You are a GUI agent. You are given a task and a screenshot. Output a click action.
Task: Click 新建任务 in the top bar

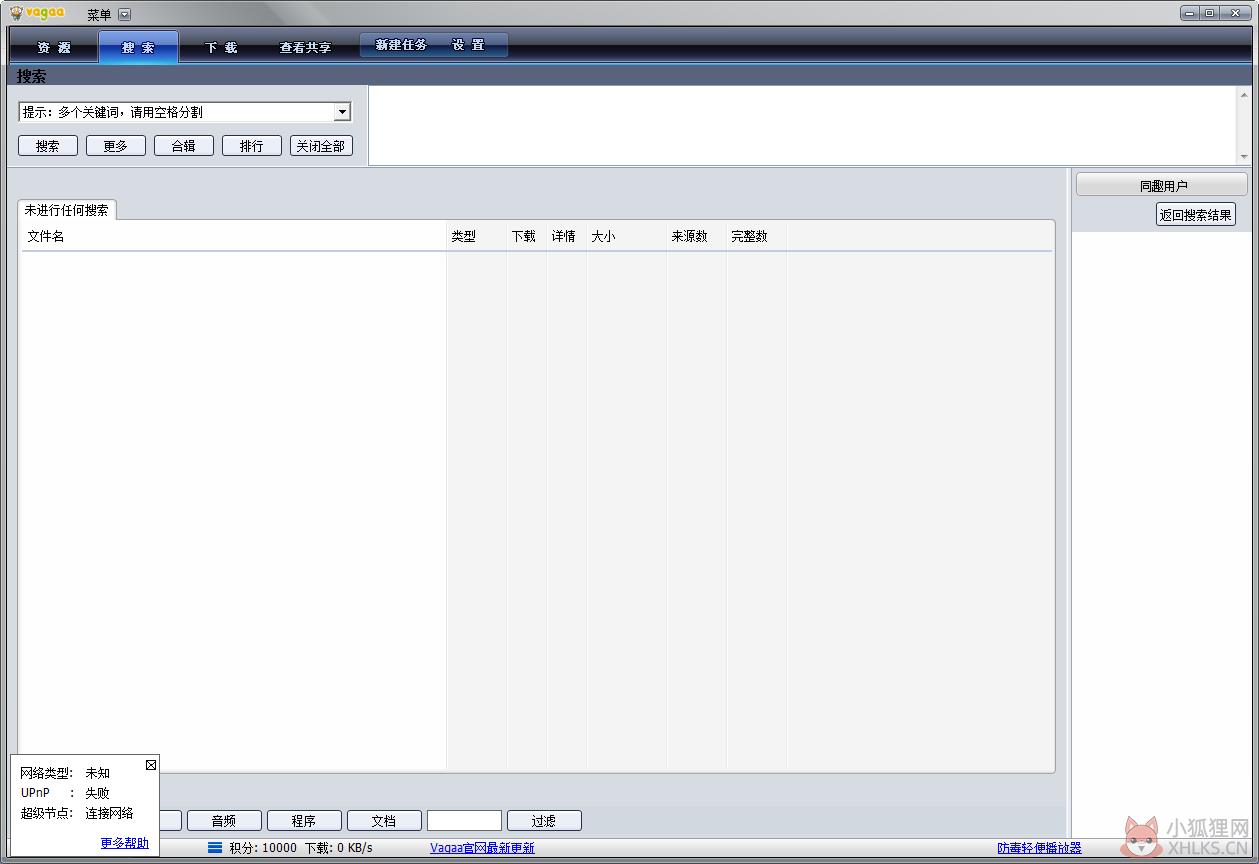pyautogui.click(x=401, y=45)
